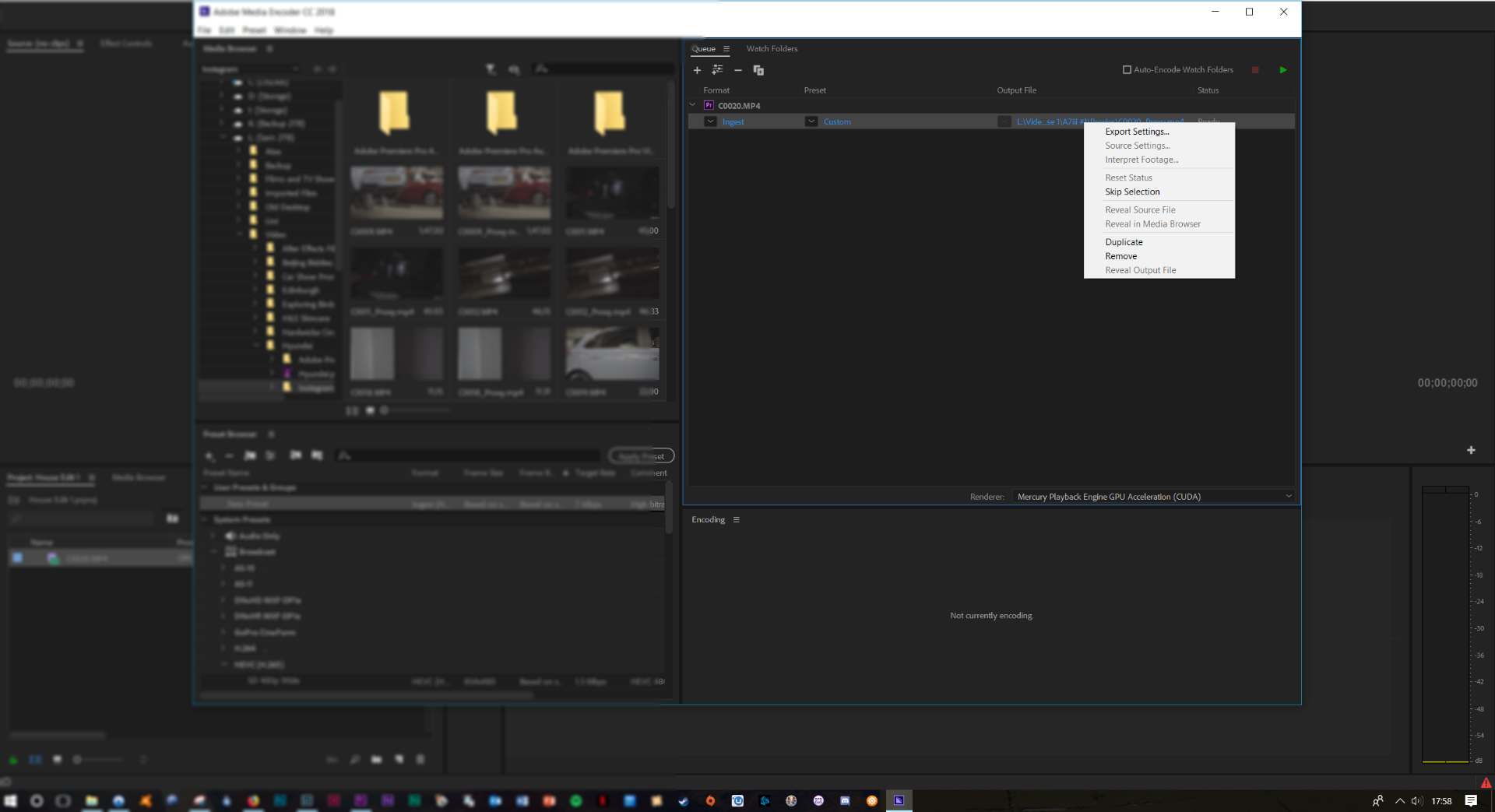Open the Preset menu in Media Encoder
This screenshot has width=1495, height=812.
click(x=255, y=30)
